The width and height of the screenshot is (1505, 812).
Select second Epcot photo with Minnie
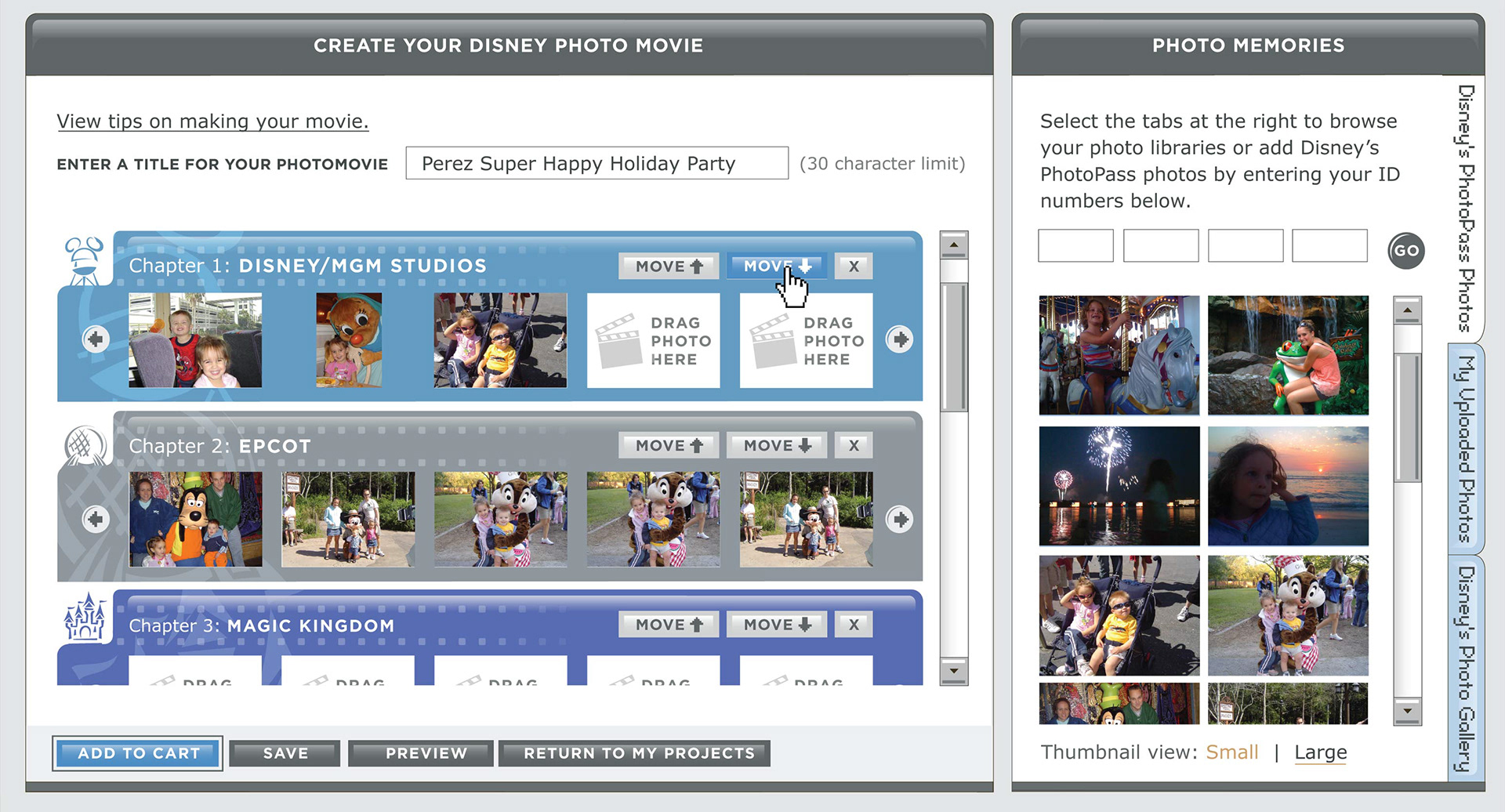tap(348, 519)
